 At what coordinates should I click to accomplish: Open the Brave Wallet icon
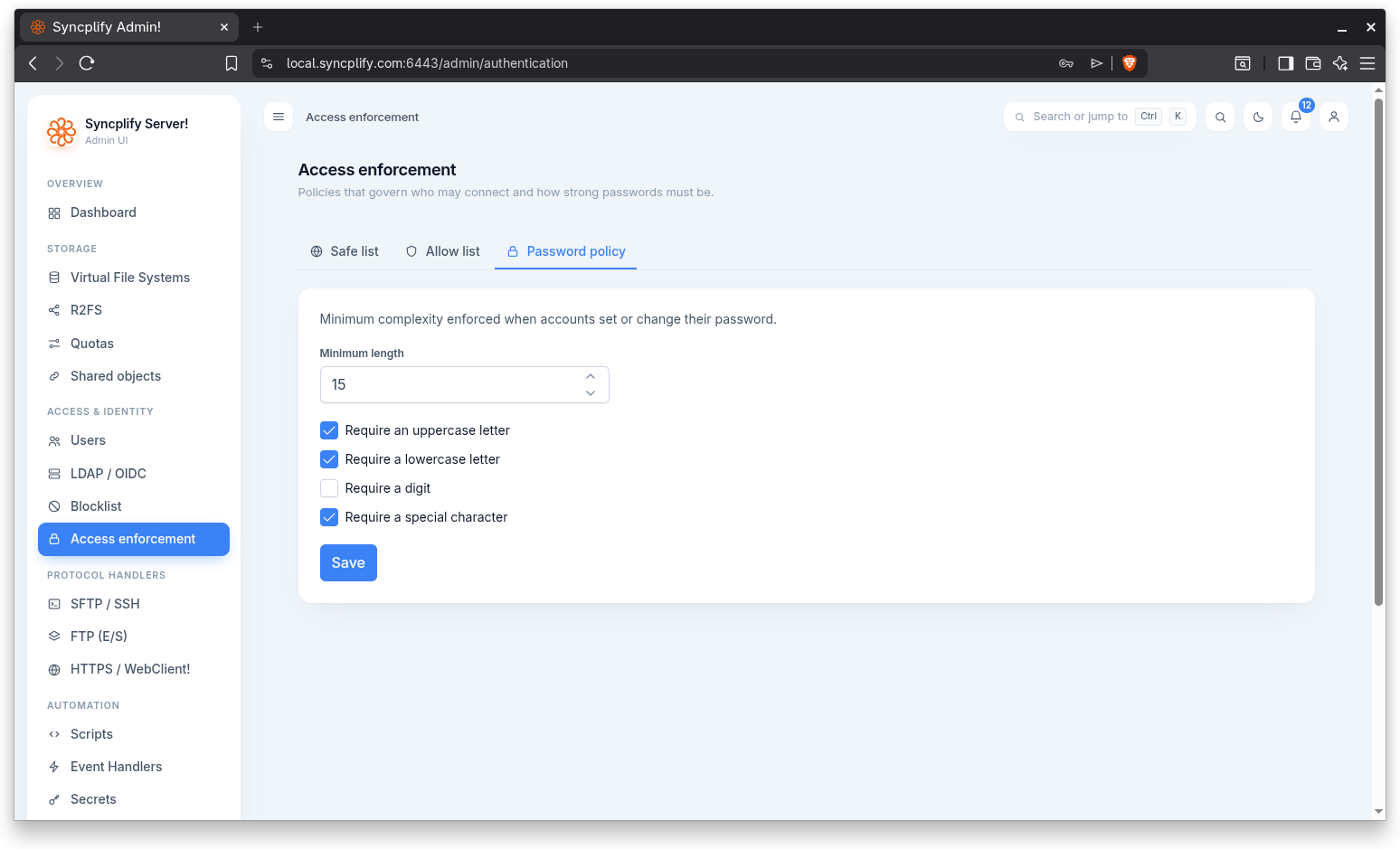click(1313, 63)
